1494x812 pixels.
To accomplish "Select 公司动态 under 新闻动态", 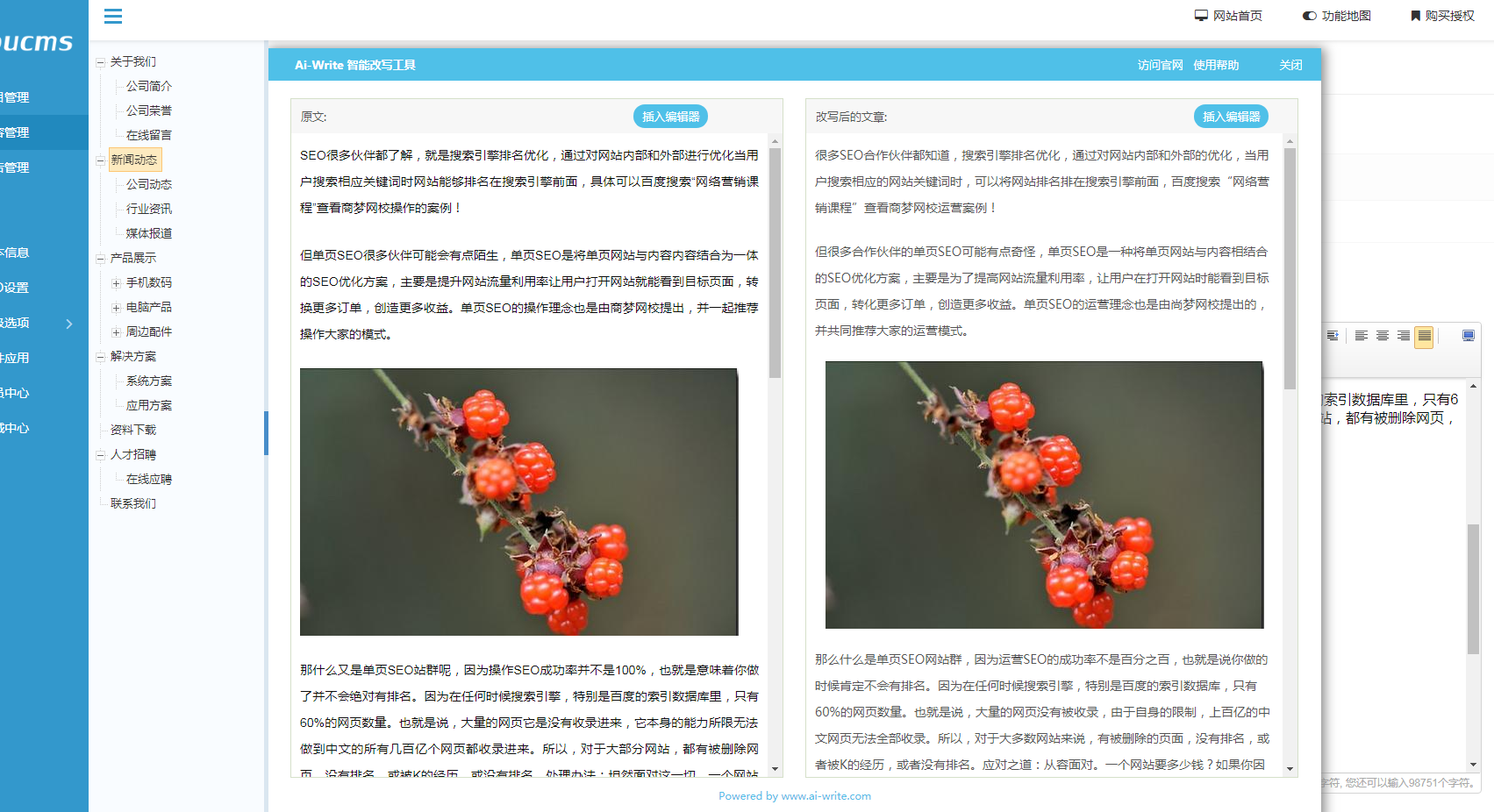I will [x=147, y=183].
